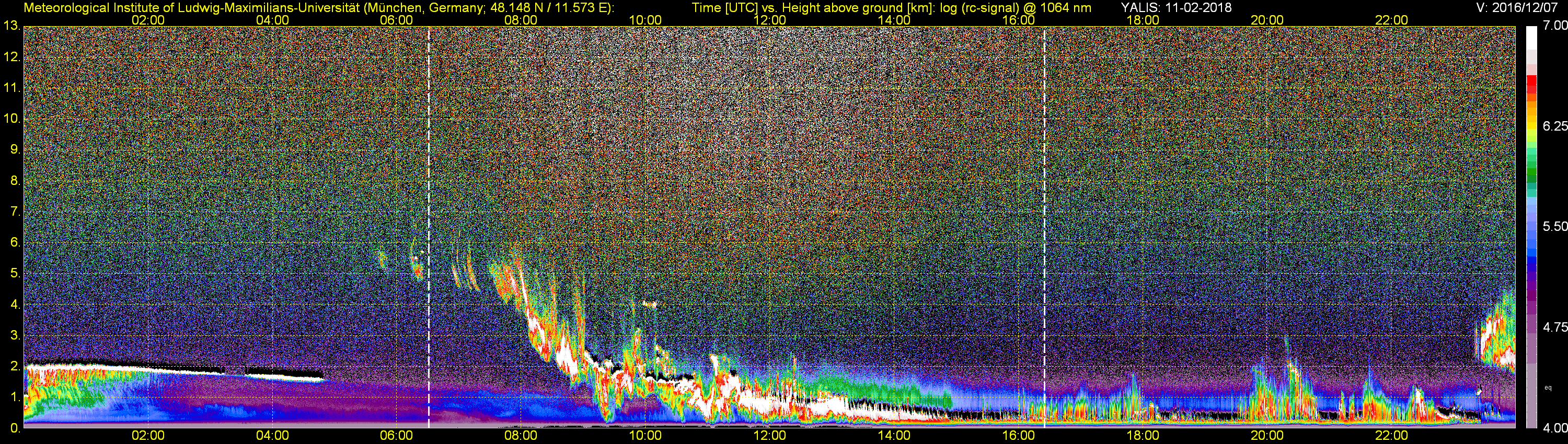Click the white dashed vertical marker after 16:00

coord(1044,227)
